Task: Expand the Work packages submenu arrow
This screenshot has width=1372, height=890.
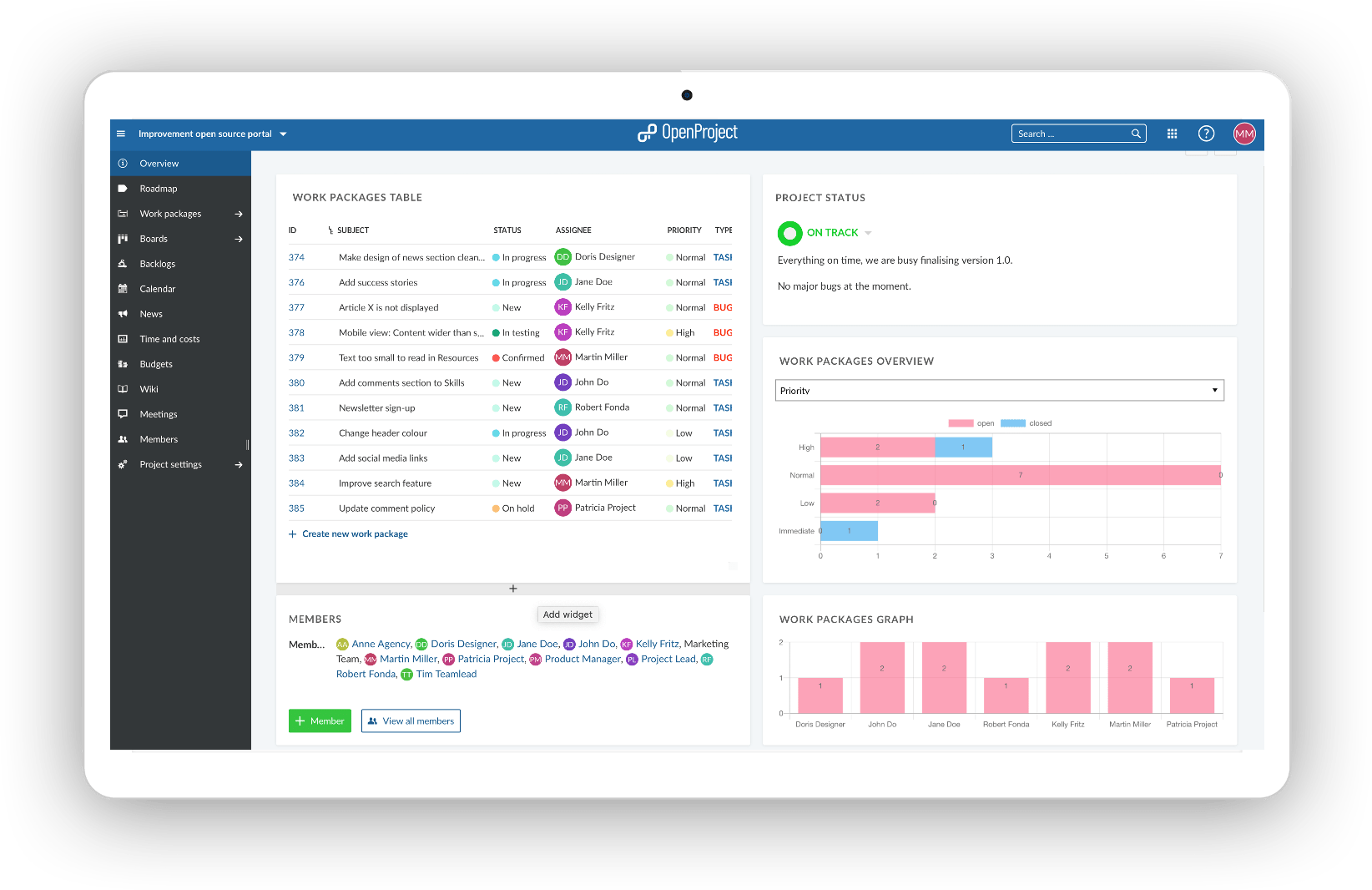Action: (x=239, y=214)
